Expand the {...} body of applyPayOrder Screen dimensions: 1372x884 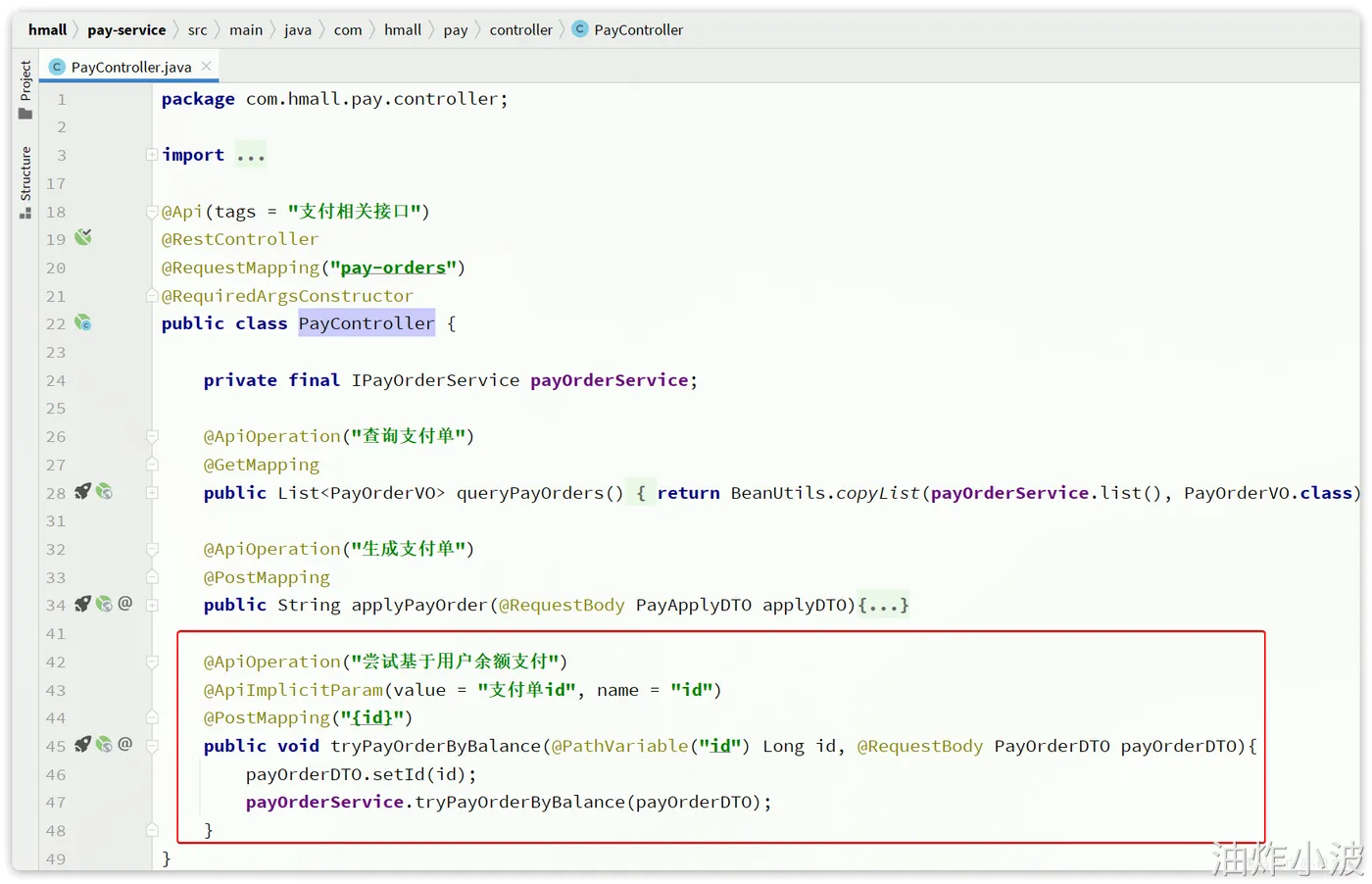[884, 605]
